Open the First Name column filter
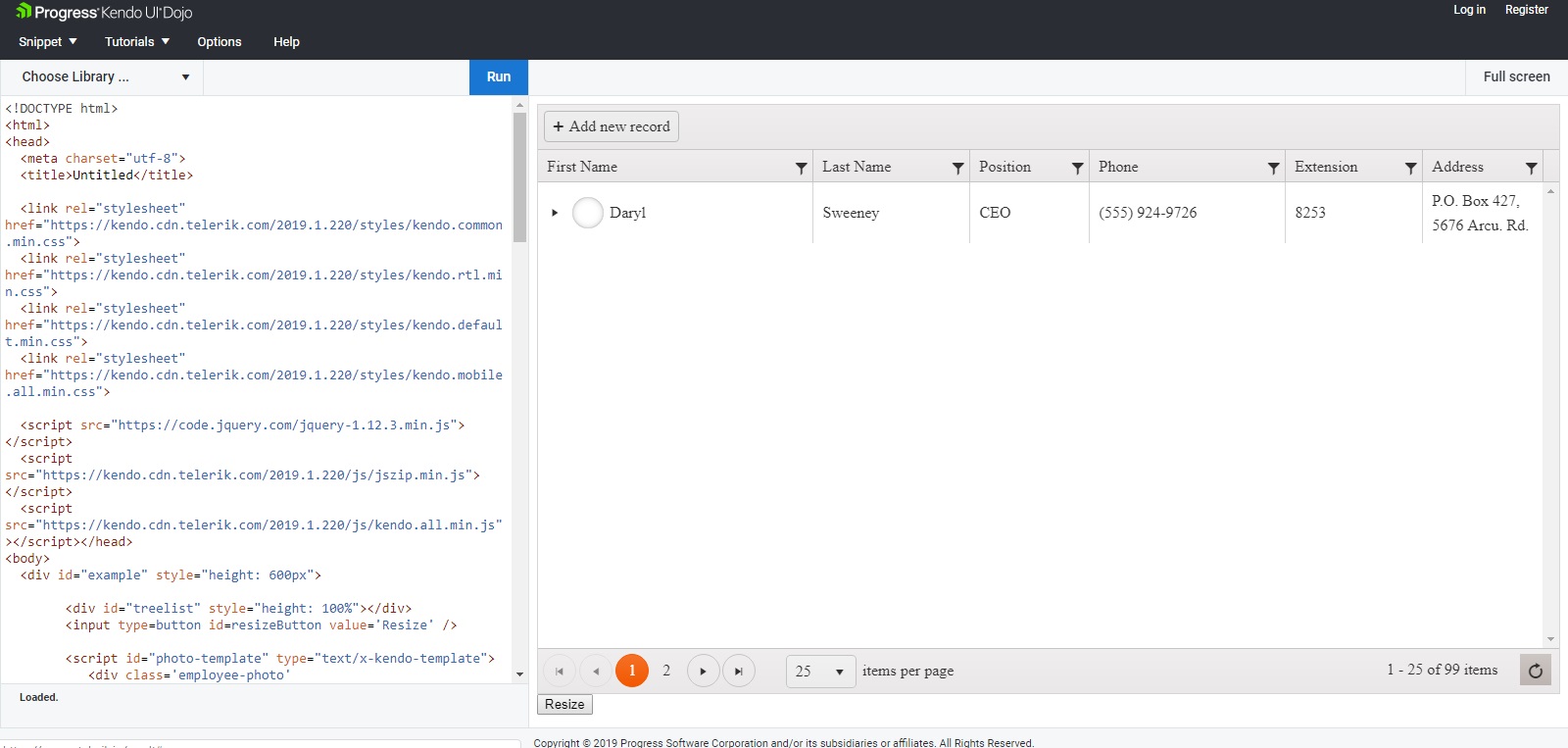The height and width of the screenshot is (748, 1568). click(801, 168)
